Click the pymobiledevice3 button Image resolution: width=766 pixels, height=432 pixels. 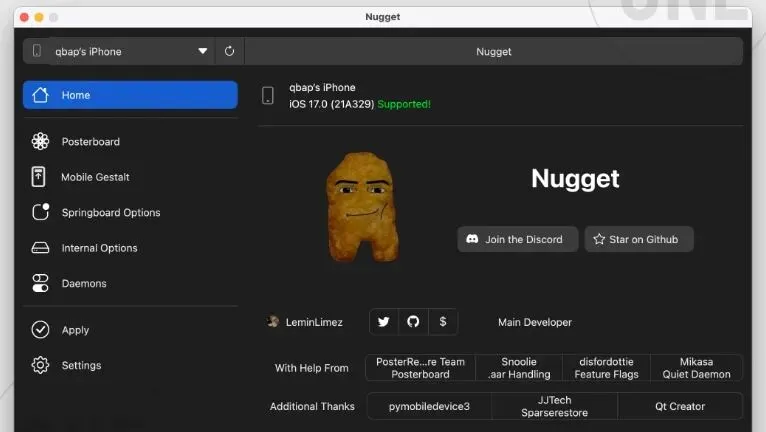pos(429,407)
